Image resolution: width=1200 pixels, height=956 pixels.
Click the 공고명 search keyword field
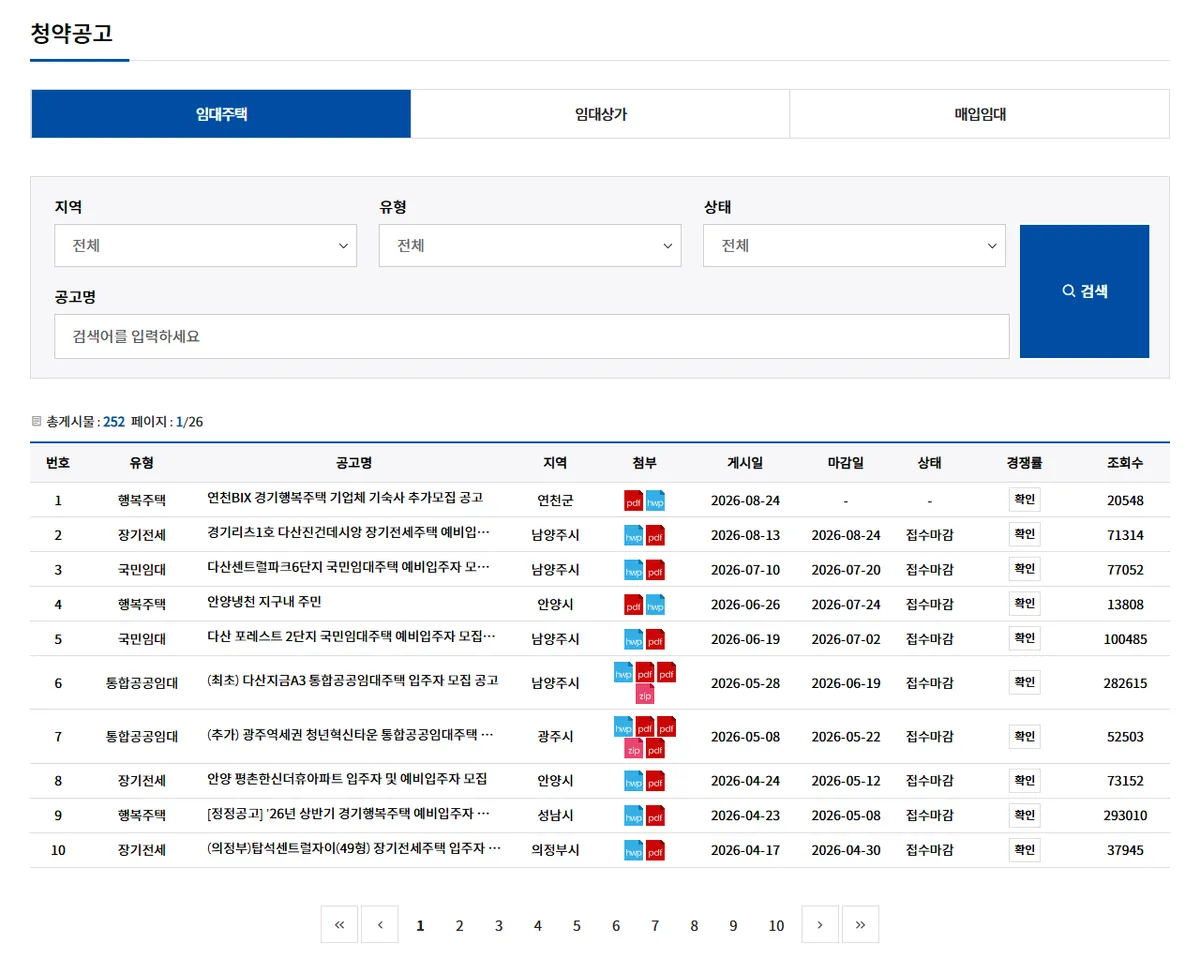pyautogui.click(x=531, y=337)
